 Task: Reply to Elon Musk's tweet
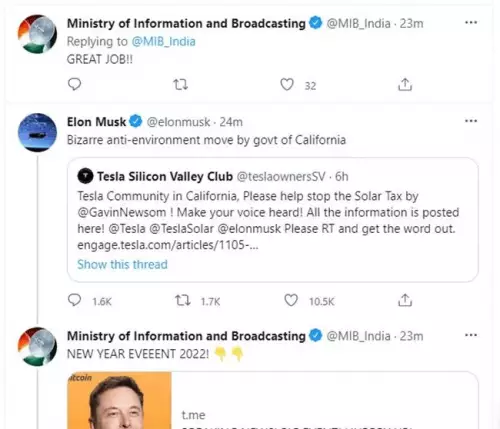pos(74,300)
